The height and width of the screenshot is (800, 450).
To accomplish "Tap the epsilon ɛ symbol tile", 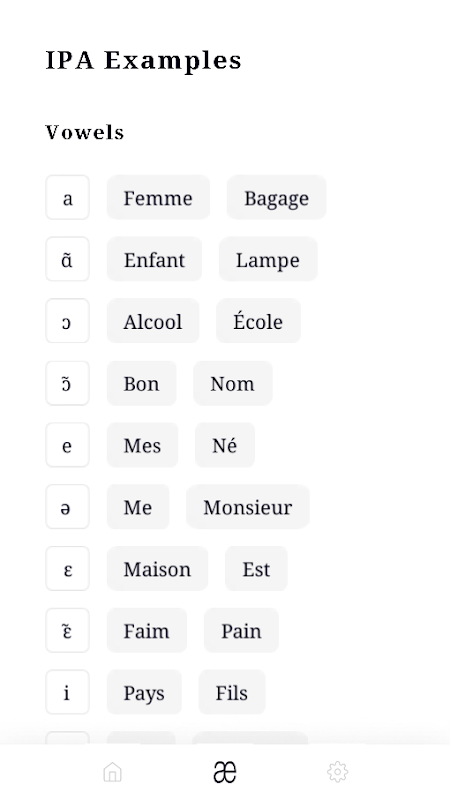I will point(67,568).
